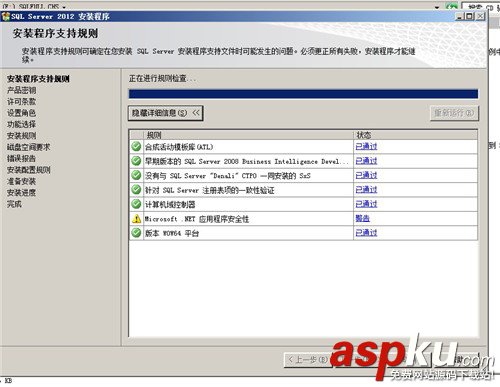
Task: Close the SQL Server 2012 setup window
Action: click(480, 16)
